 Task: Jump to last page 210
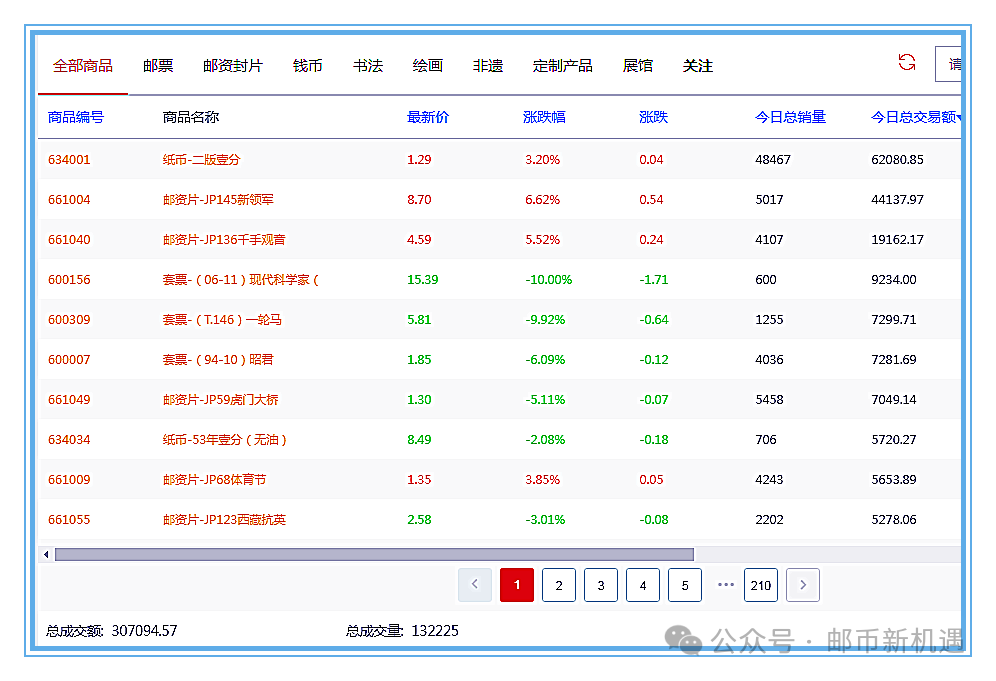coord(761,585)
